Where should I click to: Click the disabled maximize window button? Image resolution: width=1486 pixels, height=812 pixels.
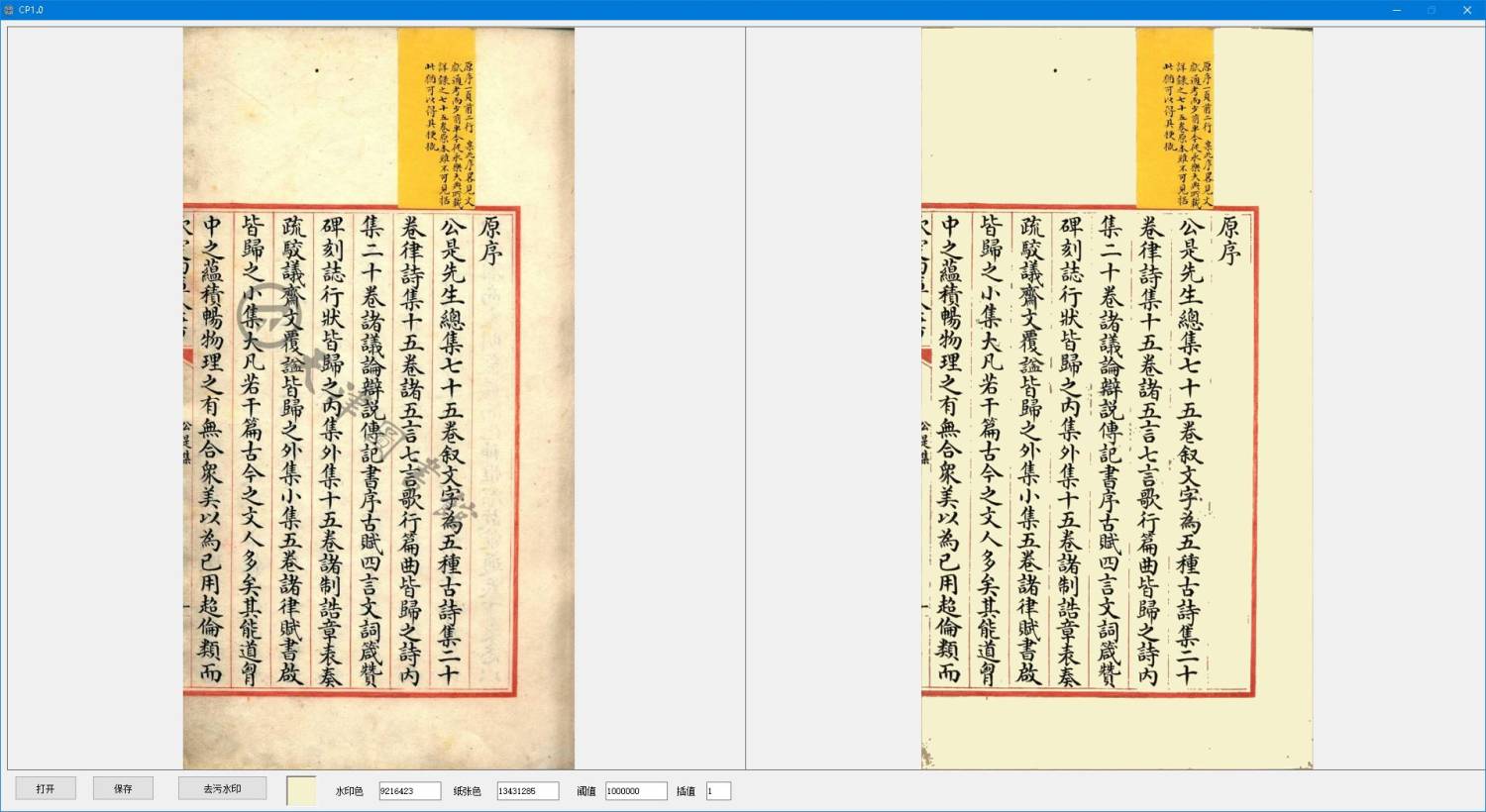pyautogui.click(x=1432, y=10)
